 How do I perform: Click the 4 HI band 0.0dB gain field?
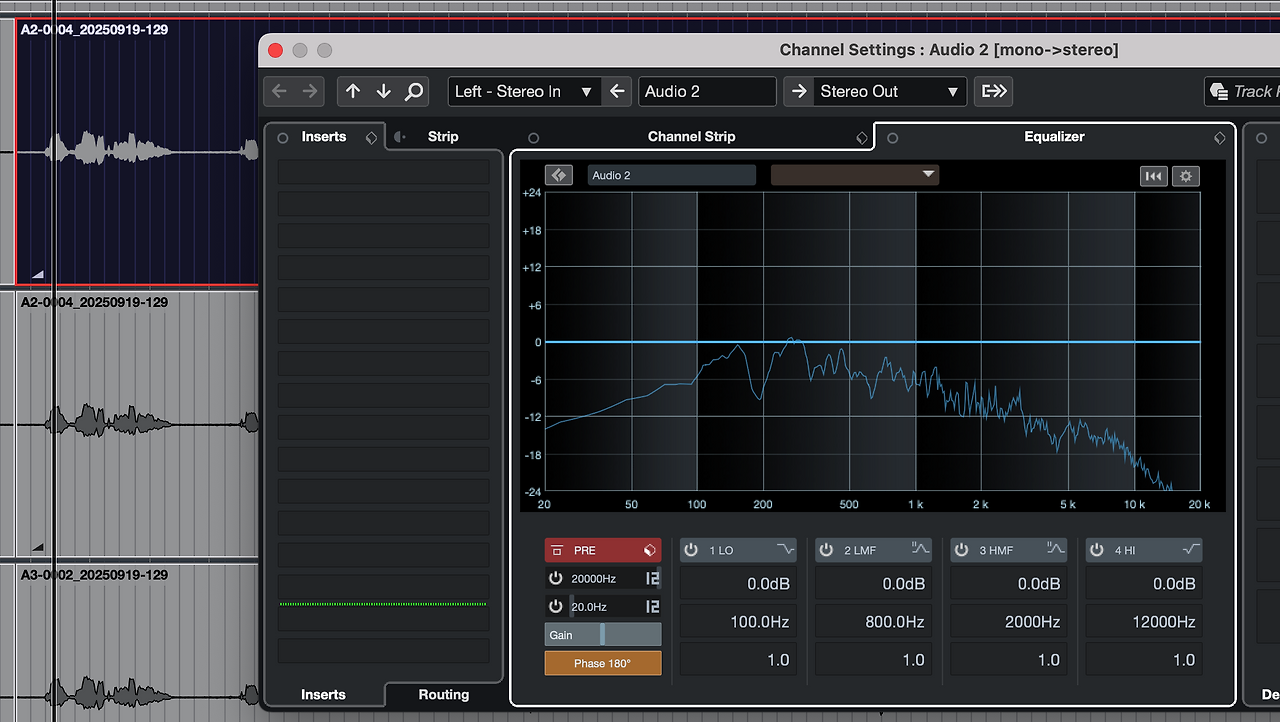(x=1144, y=584)
